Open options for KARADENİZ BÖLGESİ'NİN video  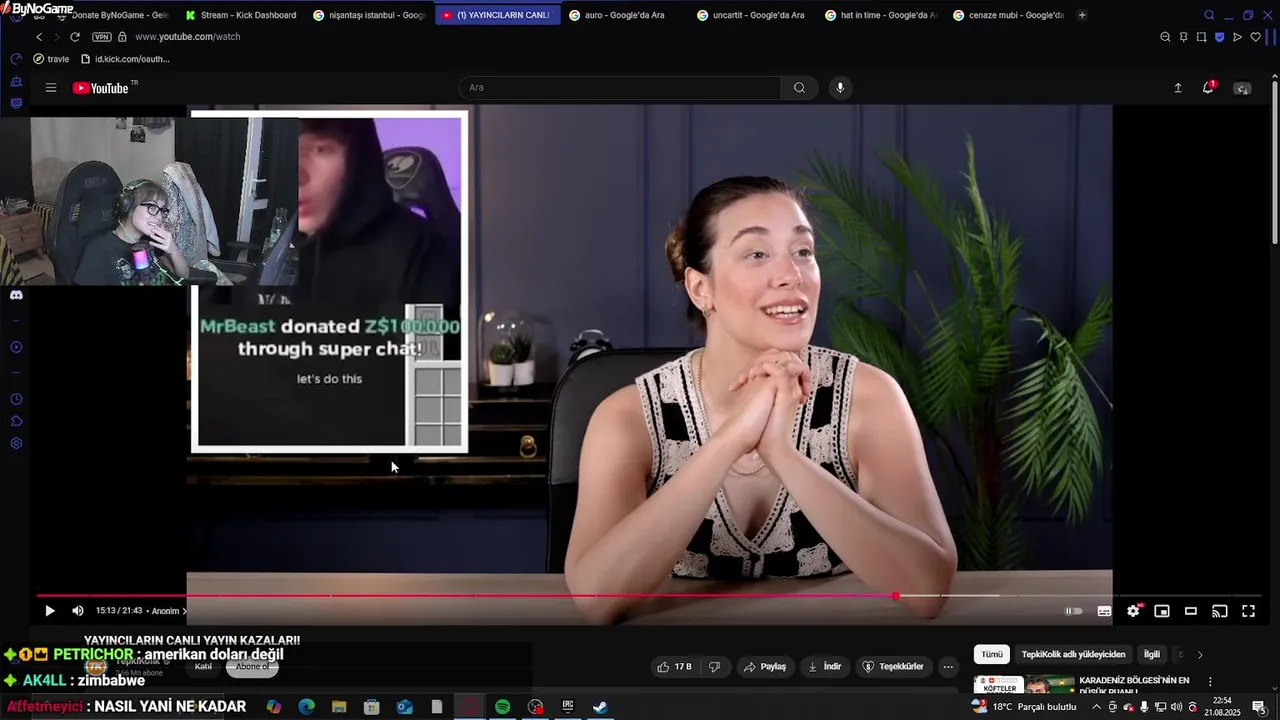(x=1210, y=682)
